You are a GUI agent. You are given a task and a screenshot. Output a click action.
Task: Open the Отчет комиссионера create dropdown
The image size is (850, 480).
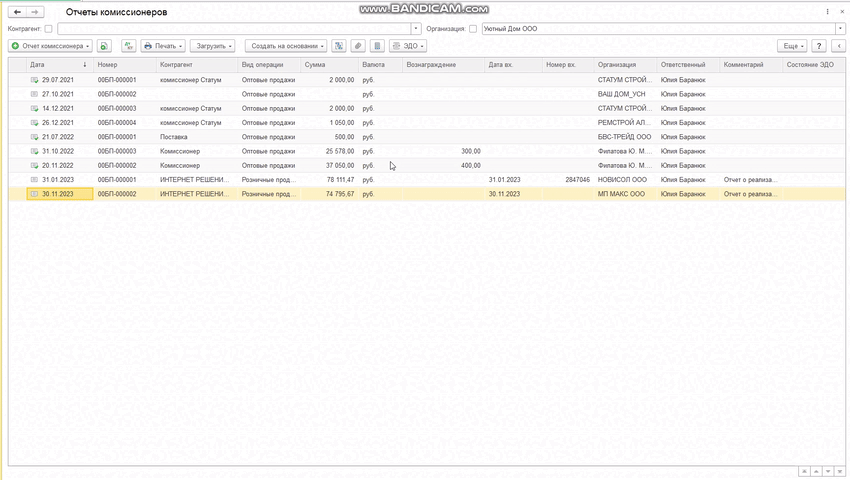point(50,46)
